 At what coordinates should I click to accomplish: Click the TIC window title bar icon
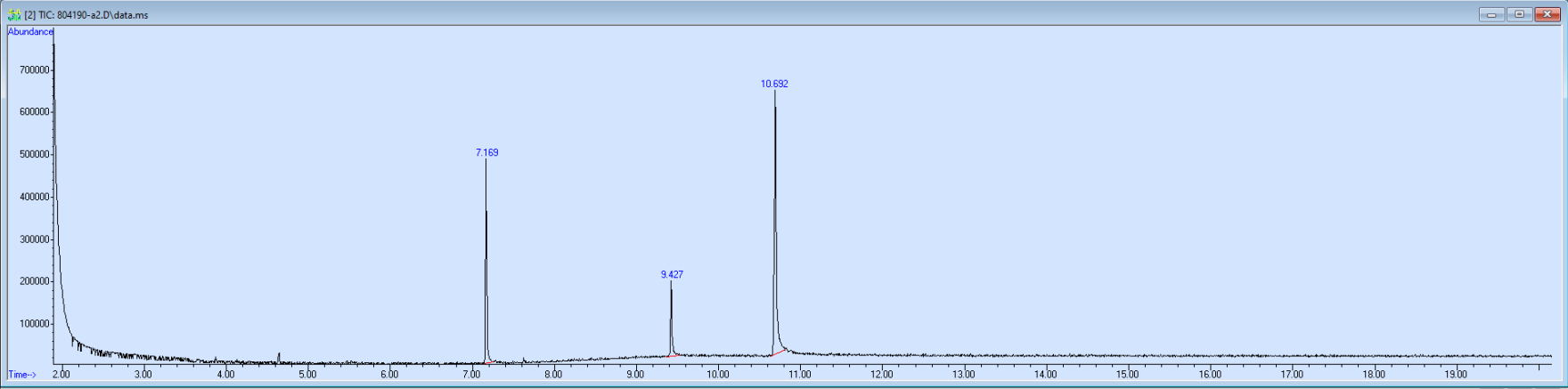(14, 15)
